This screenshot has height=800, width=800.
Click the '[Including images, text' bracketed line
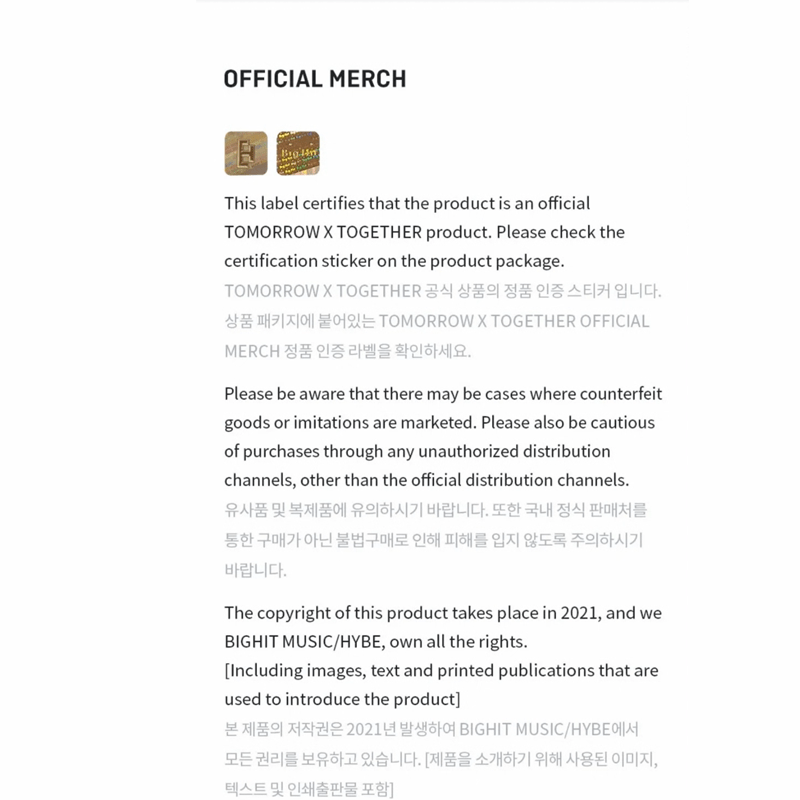point(441,670)
